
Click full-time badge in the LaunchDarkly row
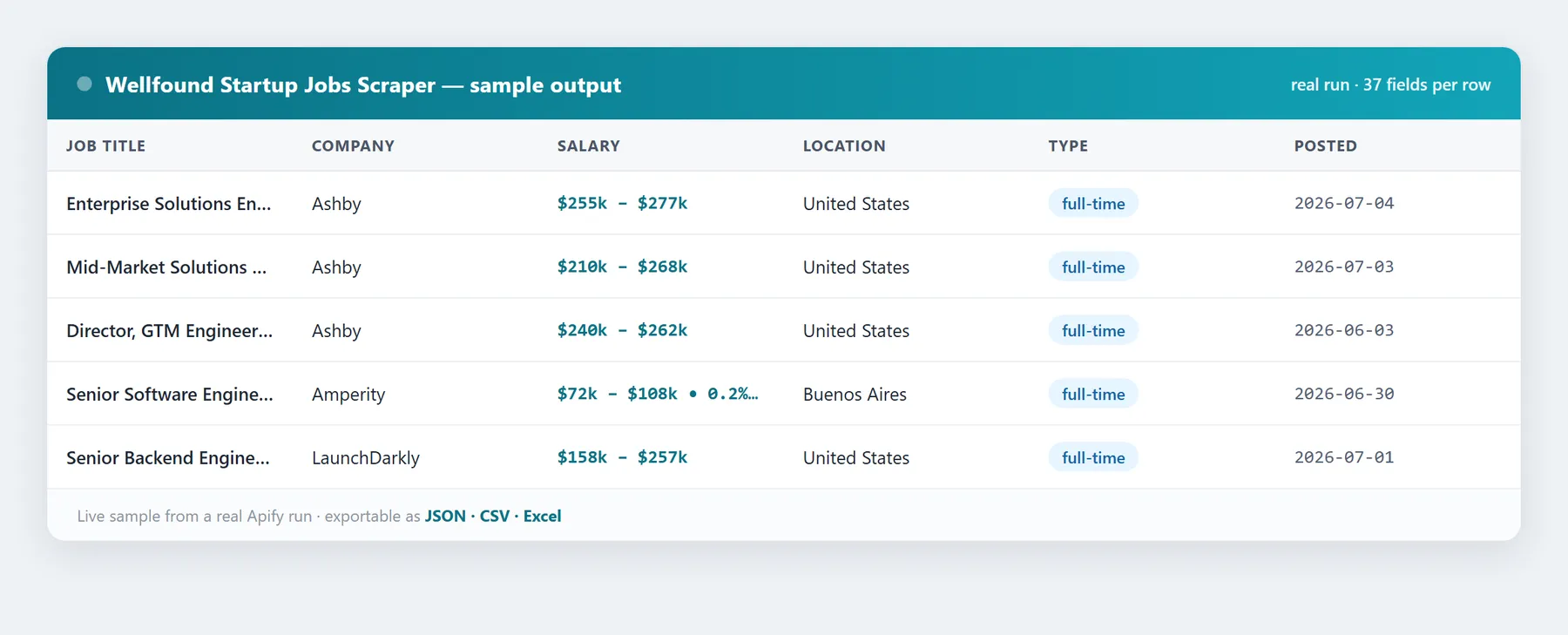click(x=1093, y=457)
